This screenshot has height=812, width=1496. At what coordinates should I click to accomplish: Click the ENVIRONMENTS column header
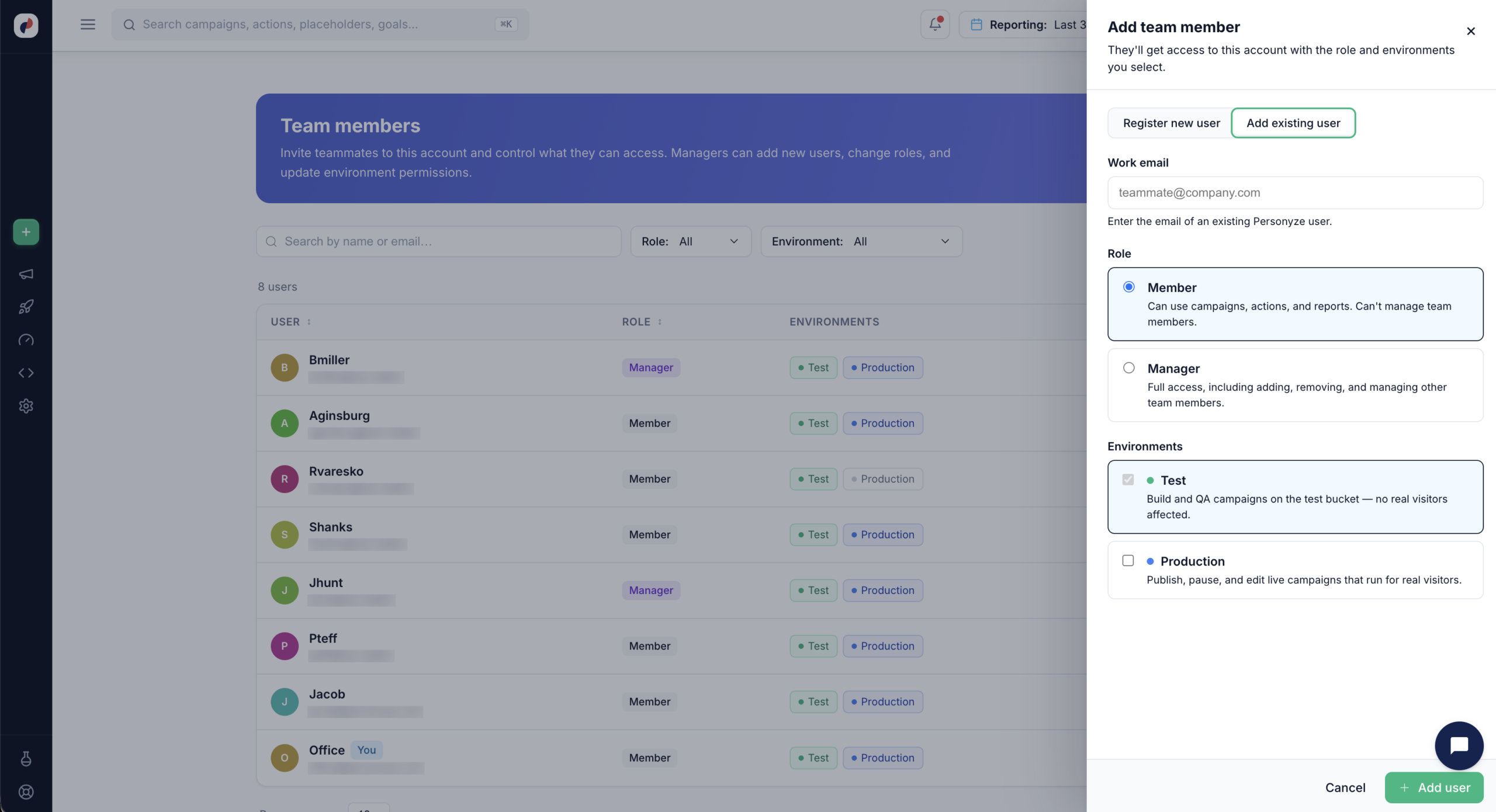pyautogui.click(x=834, y=322)
